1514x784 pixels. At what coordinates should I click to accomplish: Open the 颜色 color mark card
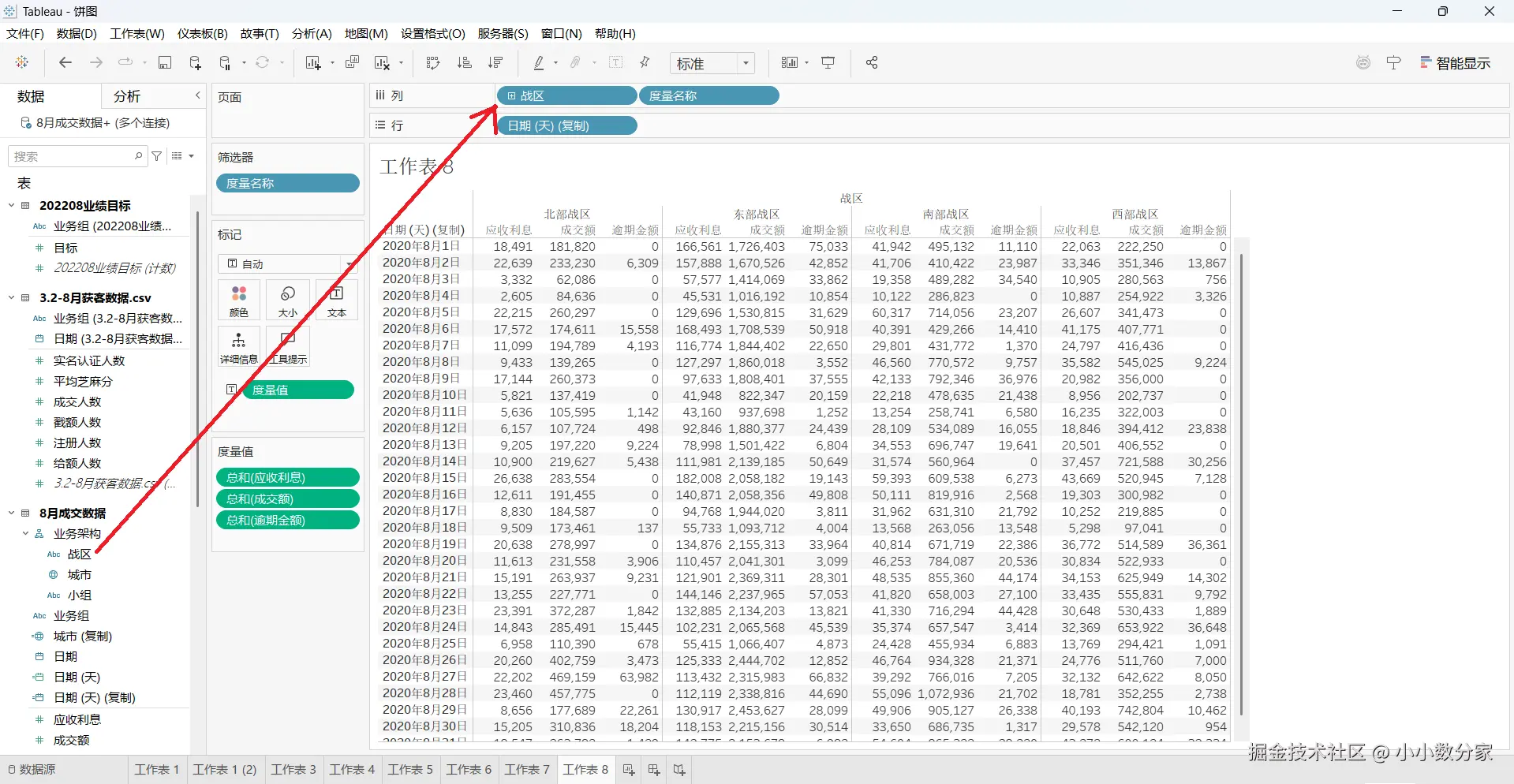(x=239, y=301)
